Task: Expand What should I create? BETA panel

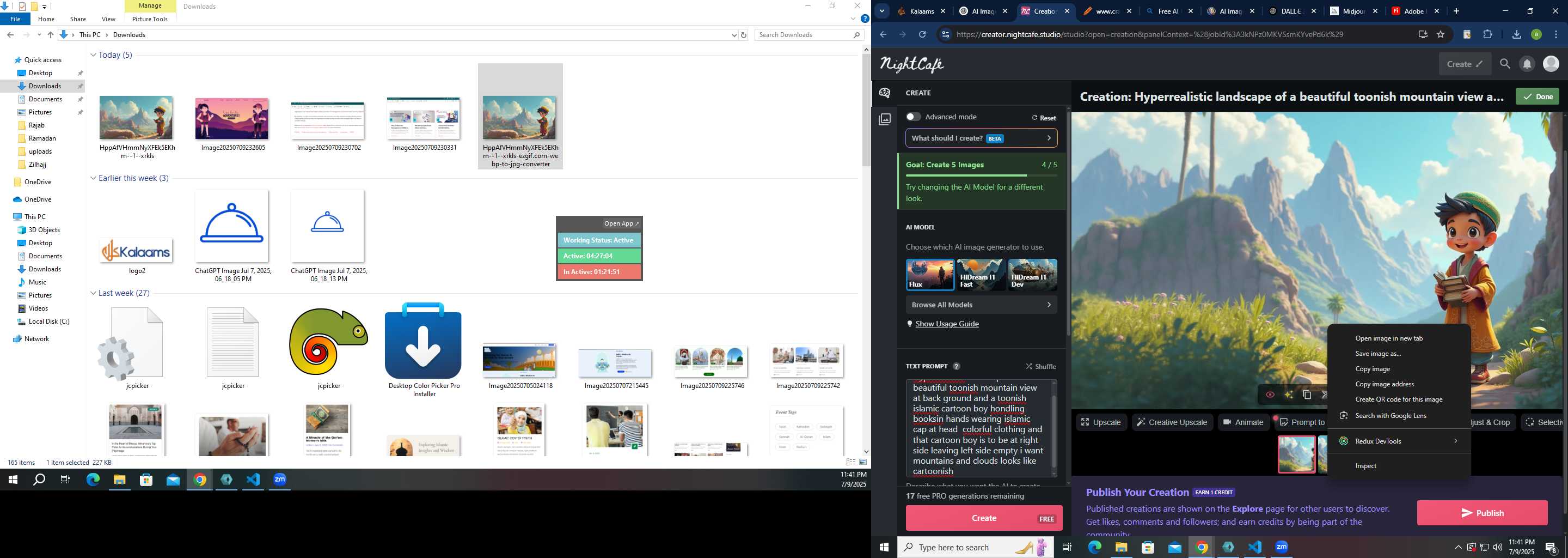Action: pyautogui.click(x=981, y=138)
